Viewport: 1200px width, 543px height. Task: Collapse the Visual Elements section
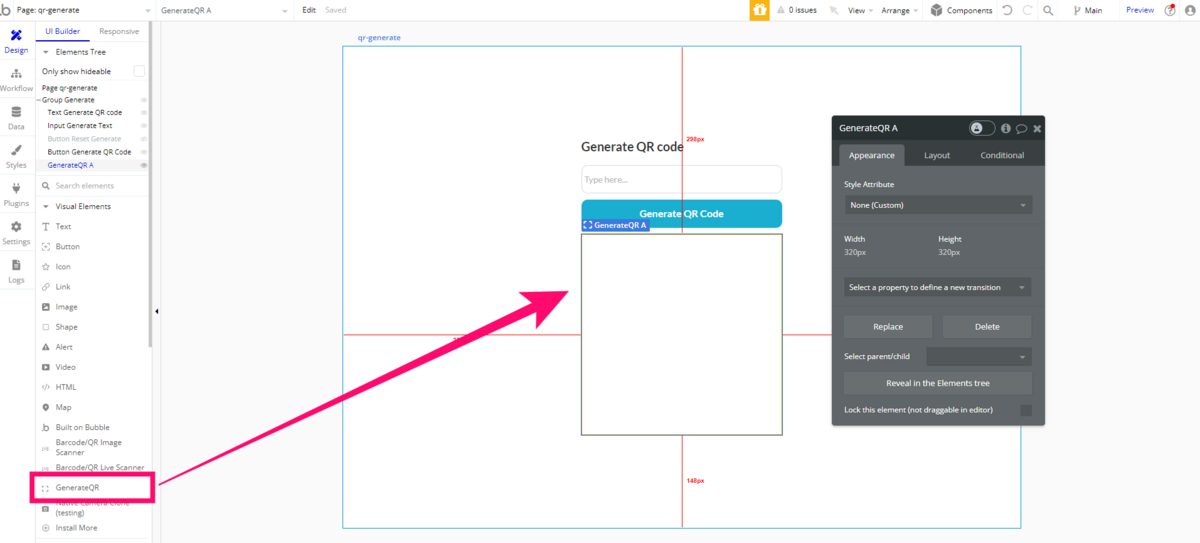pyautogui.click(x=45, y=206)
